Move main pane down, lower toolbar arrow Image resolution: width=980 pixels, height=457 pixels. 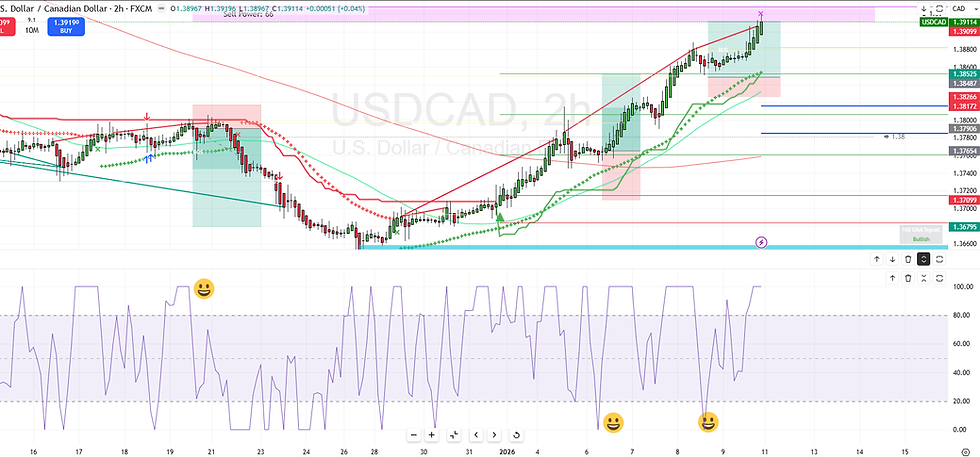click(x=892, y=259)
